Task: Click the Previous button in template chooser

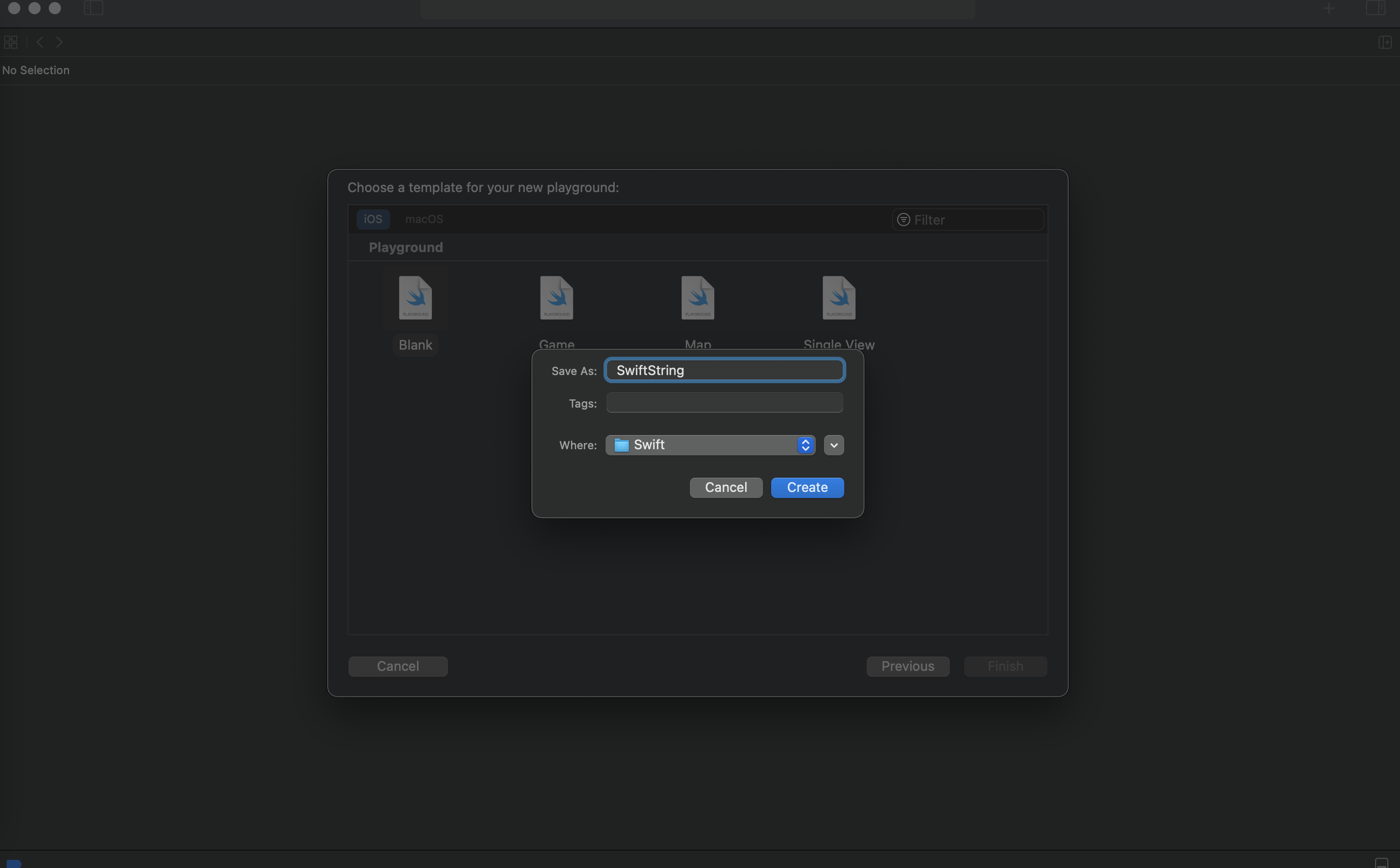Action: click(x=907, y=667)
